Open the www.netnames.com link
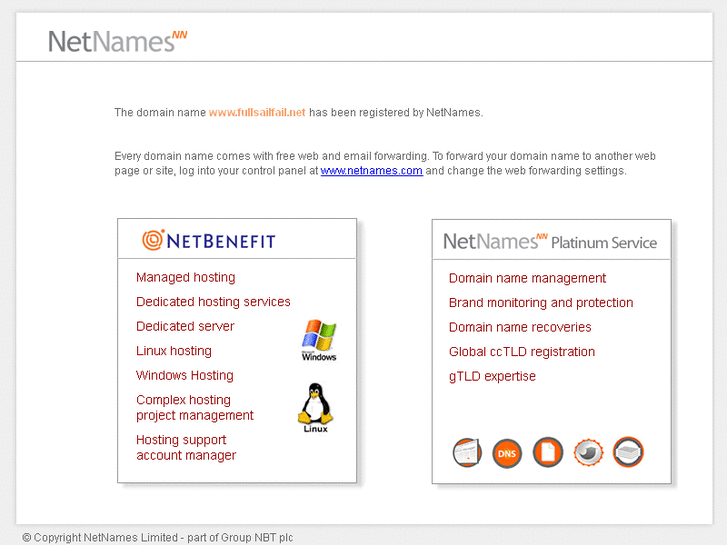The height and width of the screenshot is (545, 727). (371, 171)
